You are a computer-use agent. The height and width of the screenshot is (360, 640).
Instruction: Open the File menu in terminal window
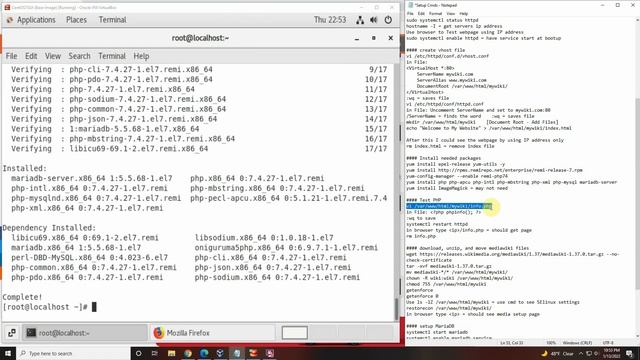pyautogui.click(x=11, y=56)
